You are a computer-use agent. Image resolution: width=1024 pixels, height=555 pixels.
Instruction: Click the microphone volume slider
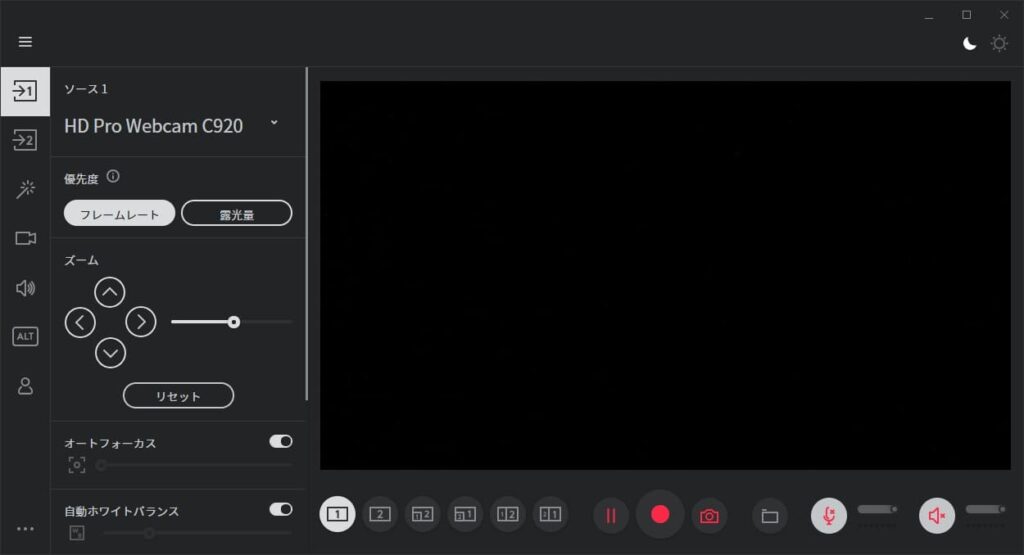point(877,509)
